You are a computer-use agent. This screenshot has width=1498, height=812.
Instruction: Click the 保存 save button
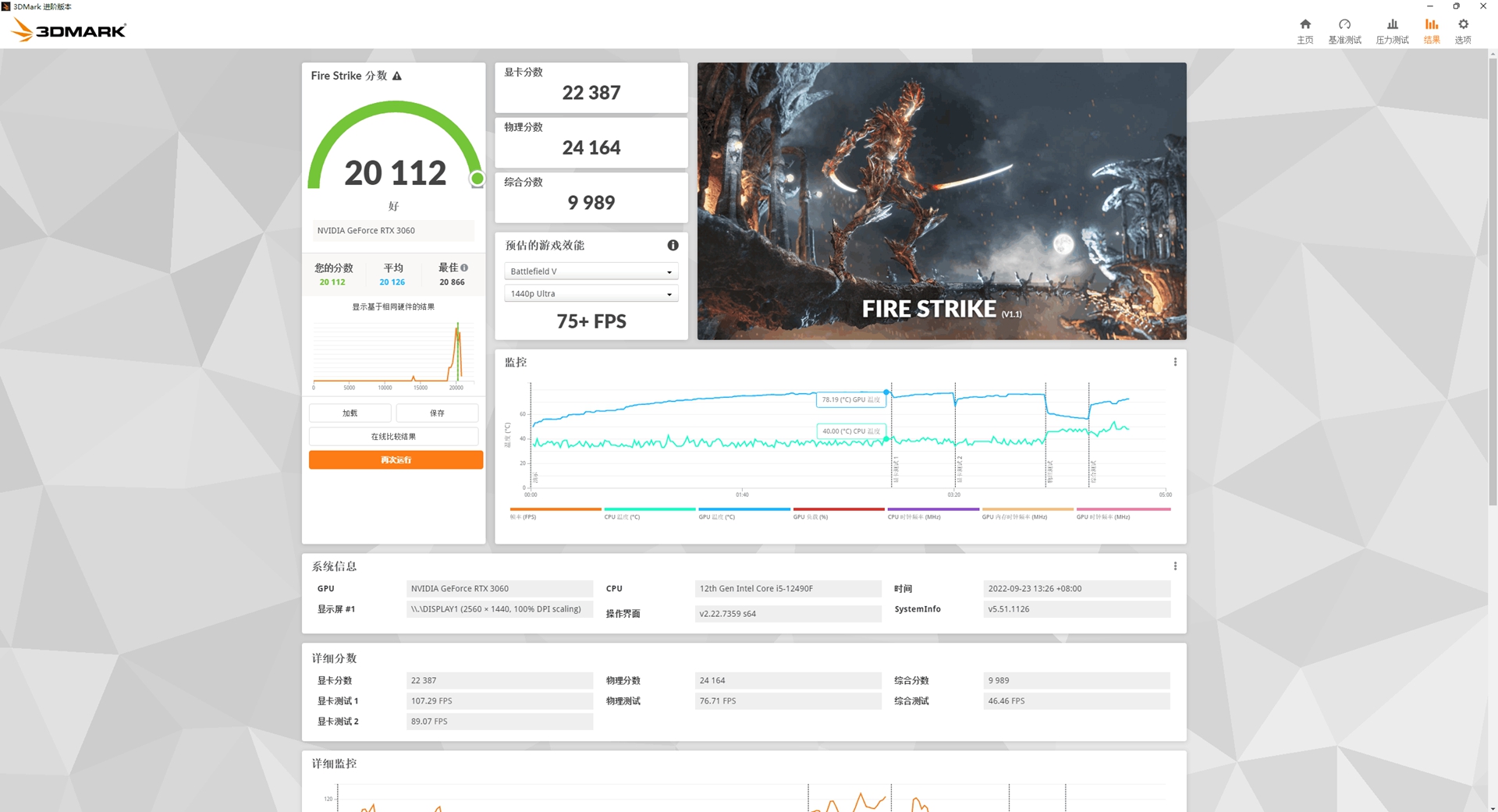437,413
